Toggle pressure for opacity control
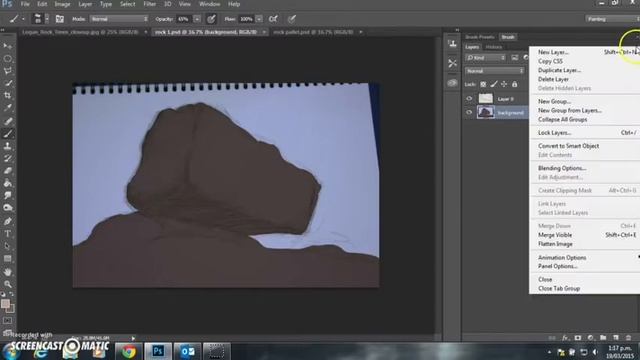Viewport: 640px width, 360px height. (211, 19)
